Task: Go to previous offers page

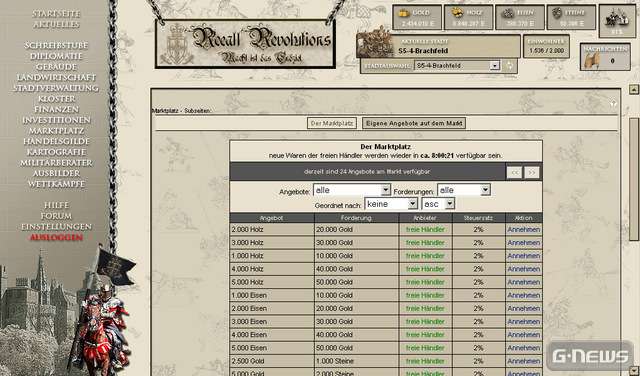Action: (515, 173)
